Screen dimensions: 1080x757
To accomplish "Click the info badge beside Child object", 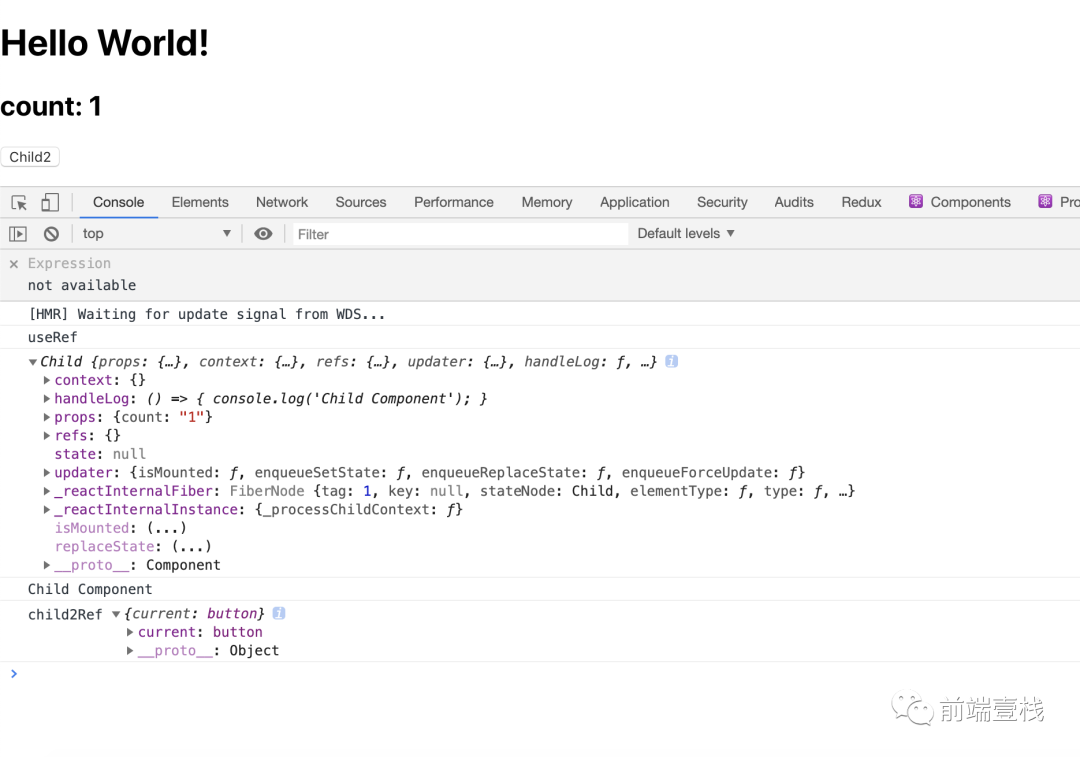I will (x=672, y=361).
